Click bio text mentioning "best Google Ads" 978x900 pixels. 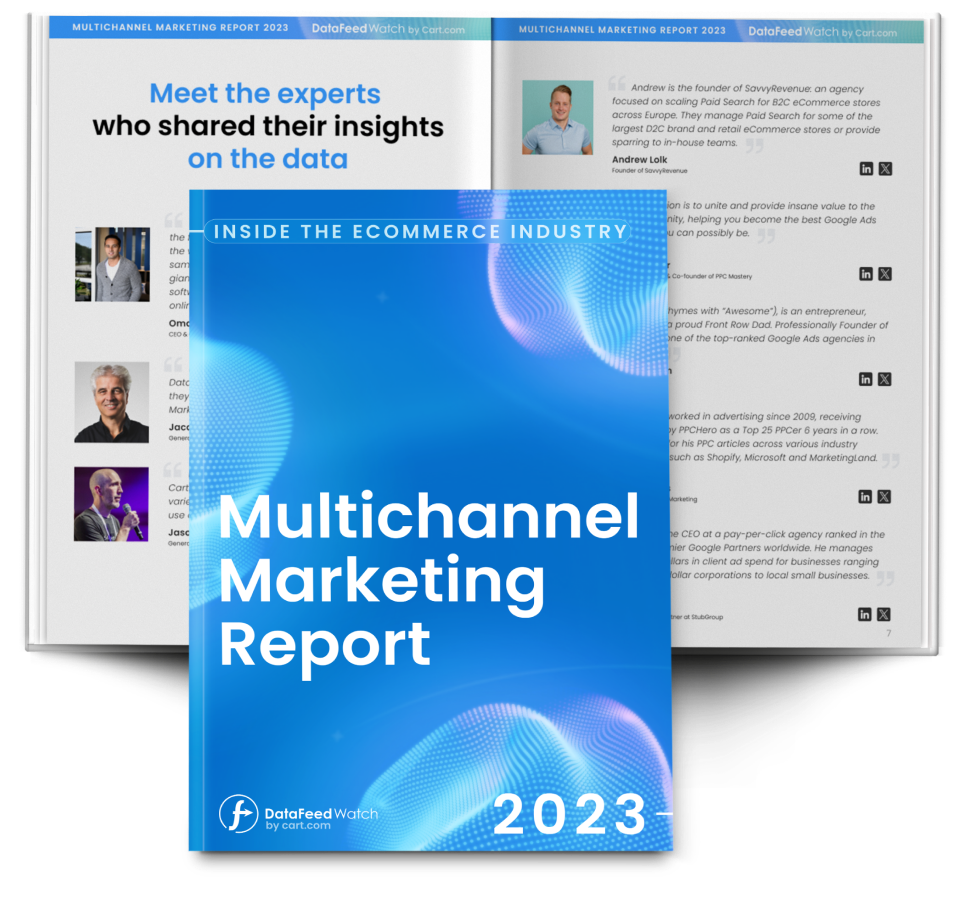pos(772,220)
